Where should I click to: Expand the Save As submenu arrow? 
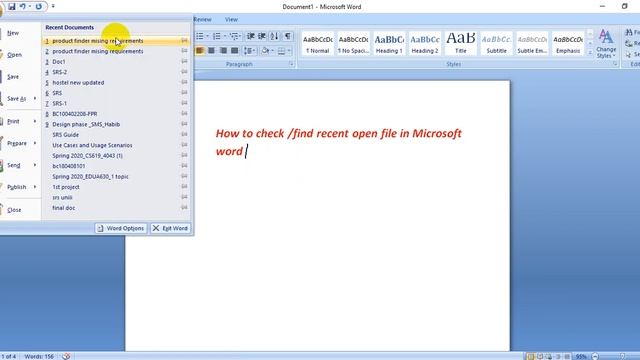pyautogui.click(x=35, y=98)
